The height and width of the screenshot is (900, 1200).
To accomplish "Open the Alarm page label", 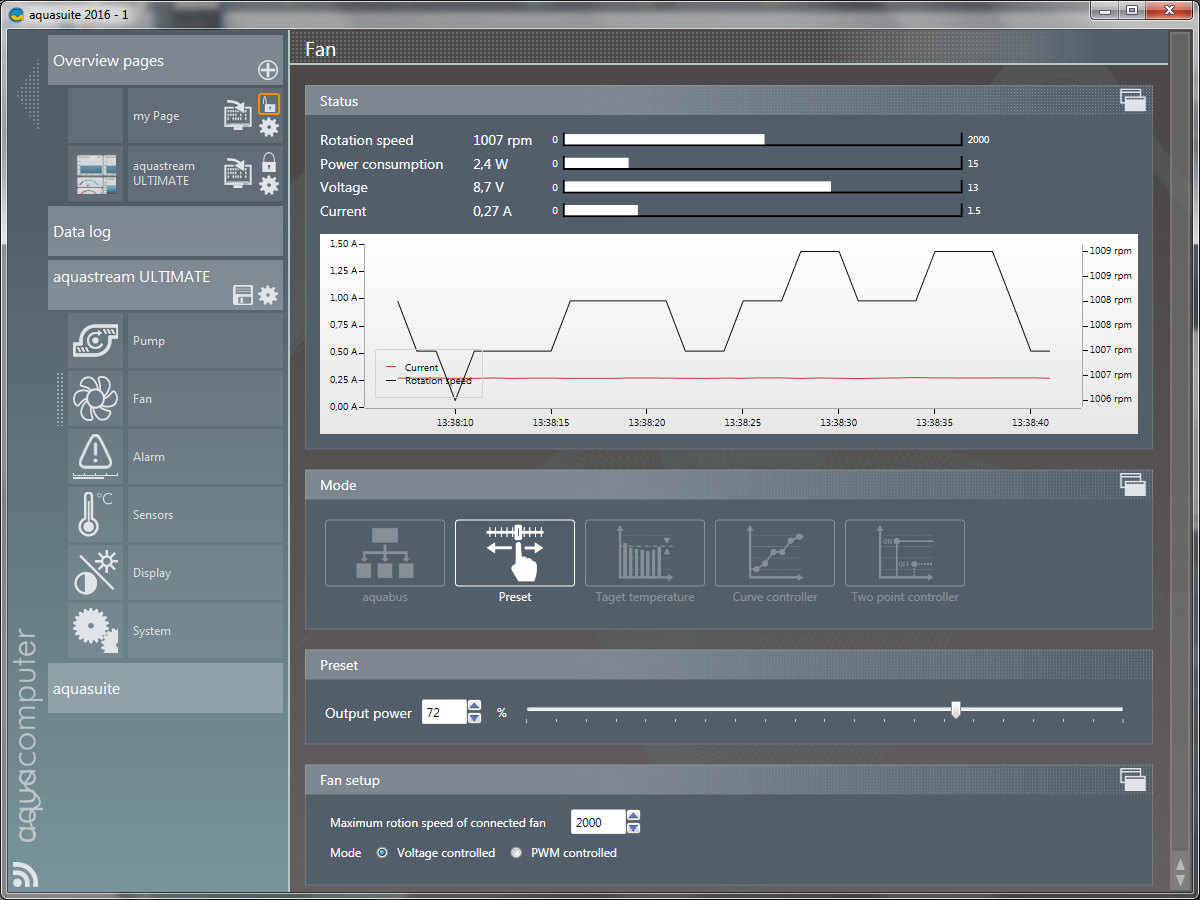I will click(x=149, y=457).
